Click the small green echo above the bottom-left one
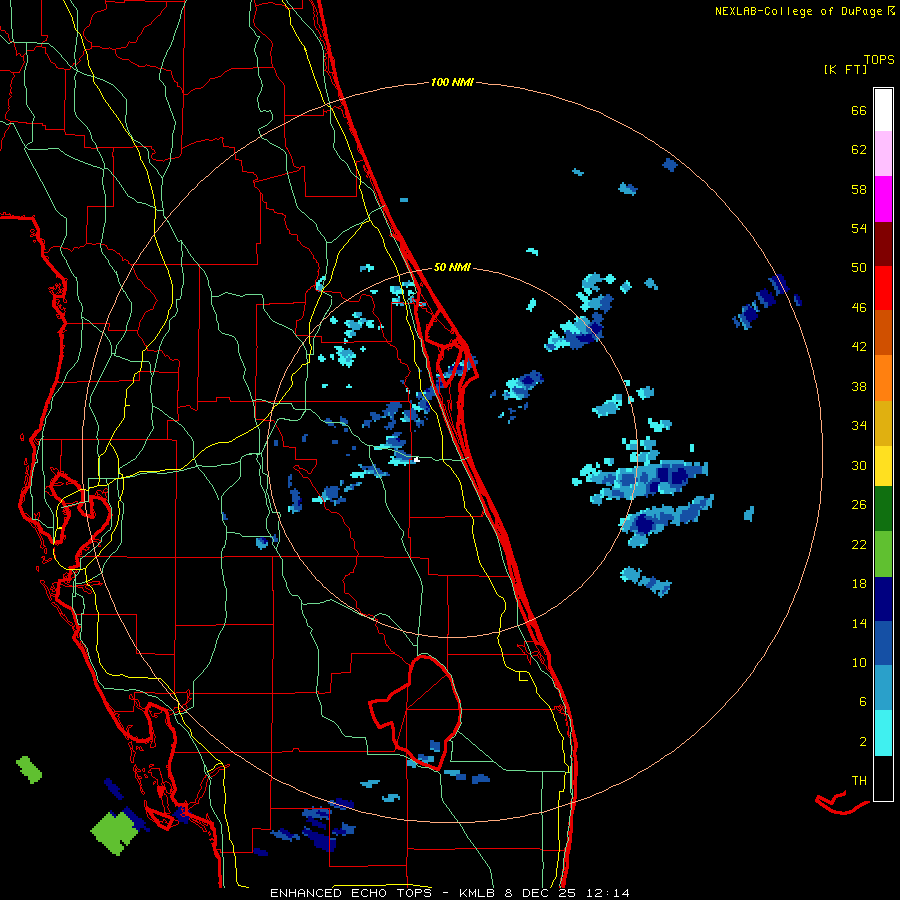The width and height of the screenshot is (900, 900). pyautogui.click(x=29, y=770)
